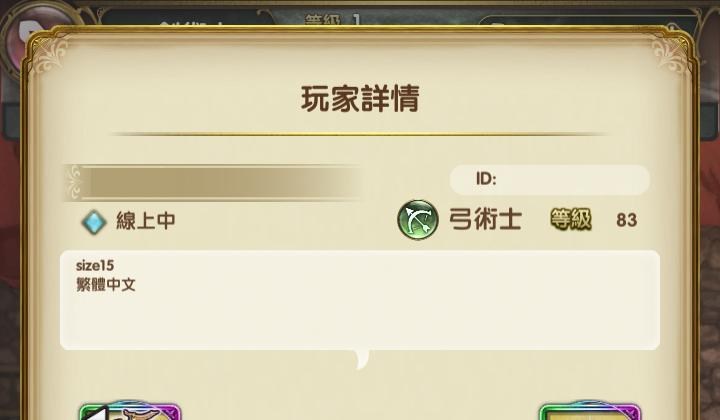The width and height of the screenshot is (720, 420).
Task: Click the gold divider line below the title
Action: [360, 134]
